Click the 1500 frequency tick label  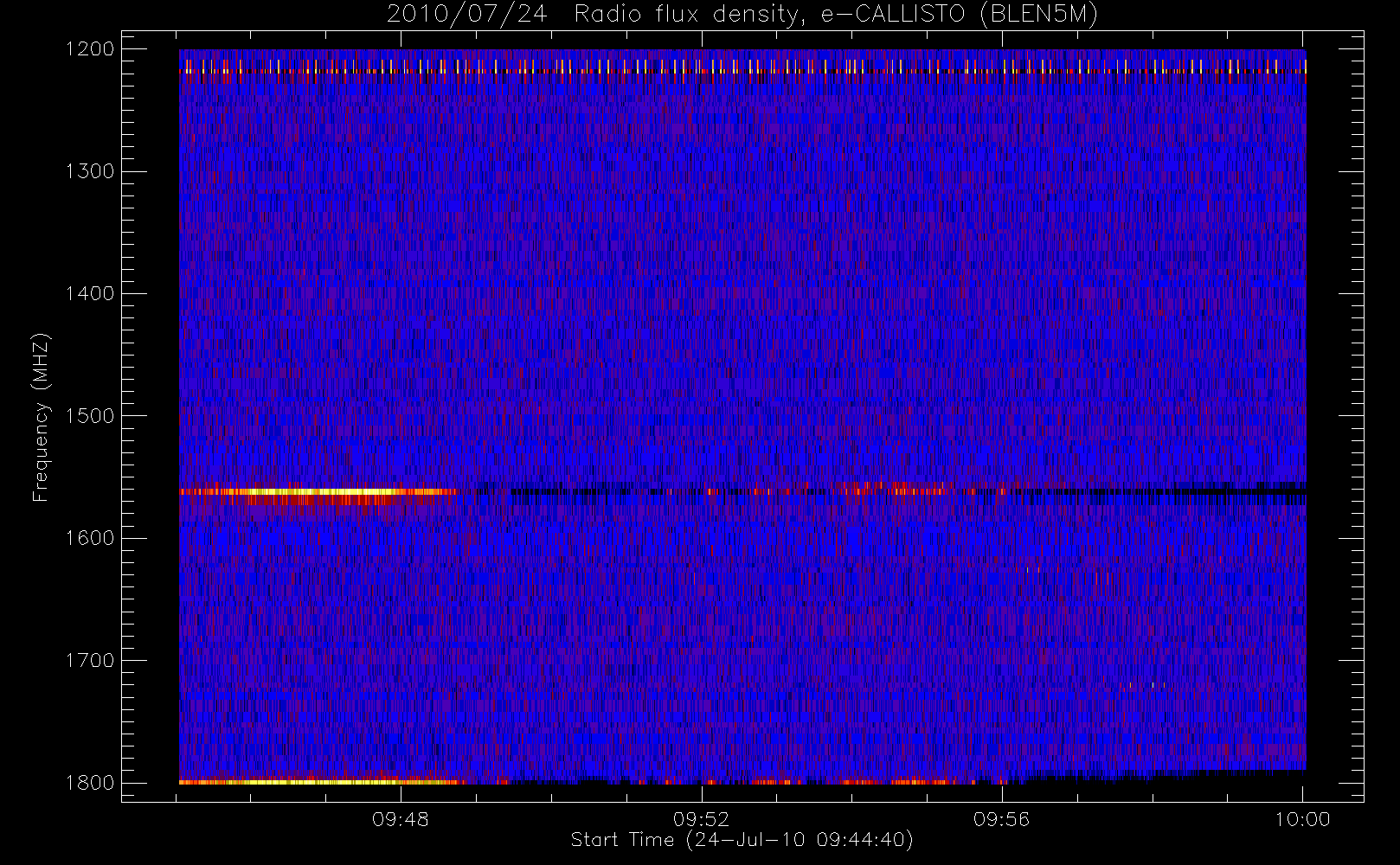pos(90,415)
